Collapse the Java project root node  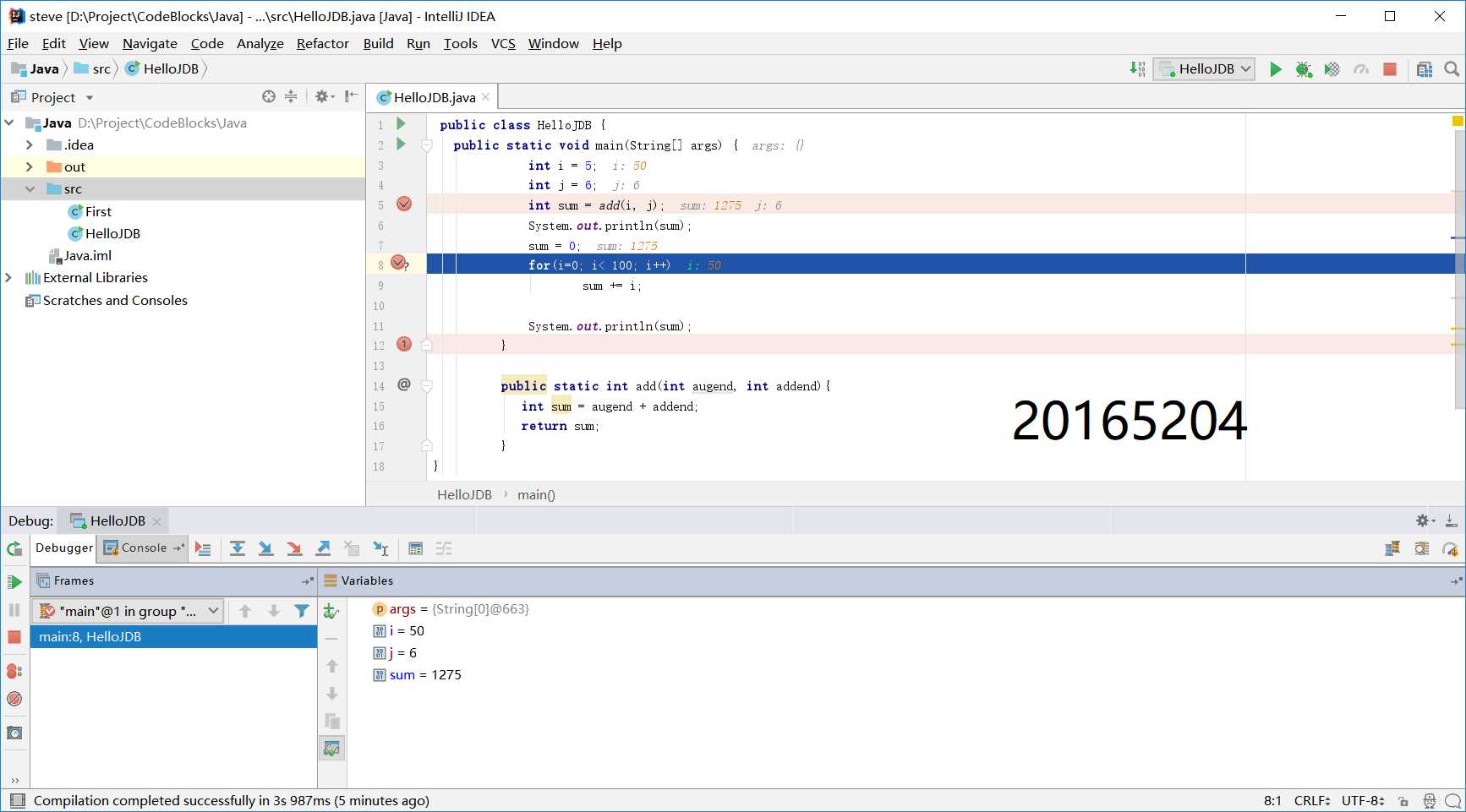(9, 123)
